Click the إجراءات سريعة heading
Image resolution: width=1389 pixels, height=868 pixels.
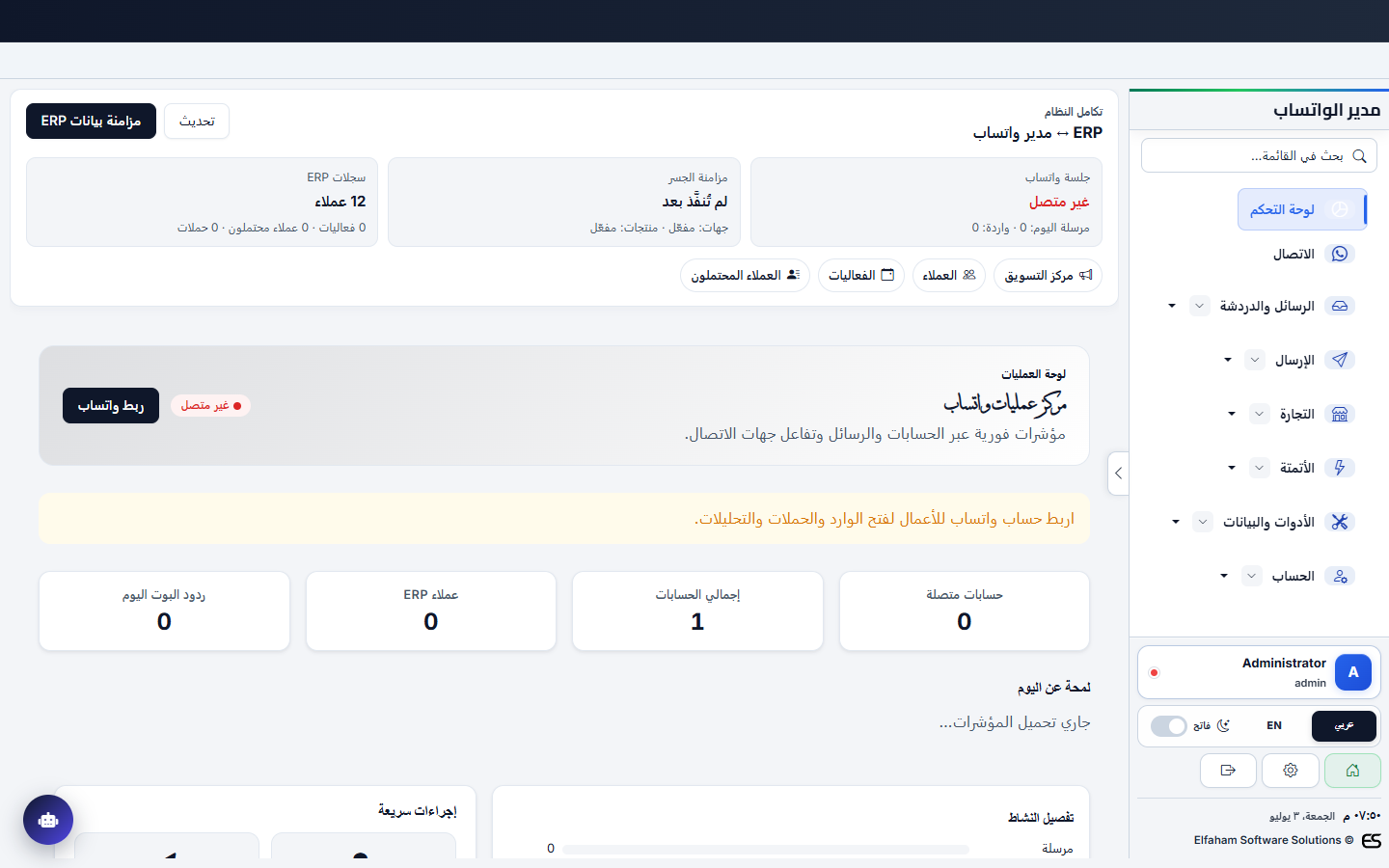pos(418,811)
